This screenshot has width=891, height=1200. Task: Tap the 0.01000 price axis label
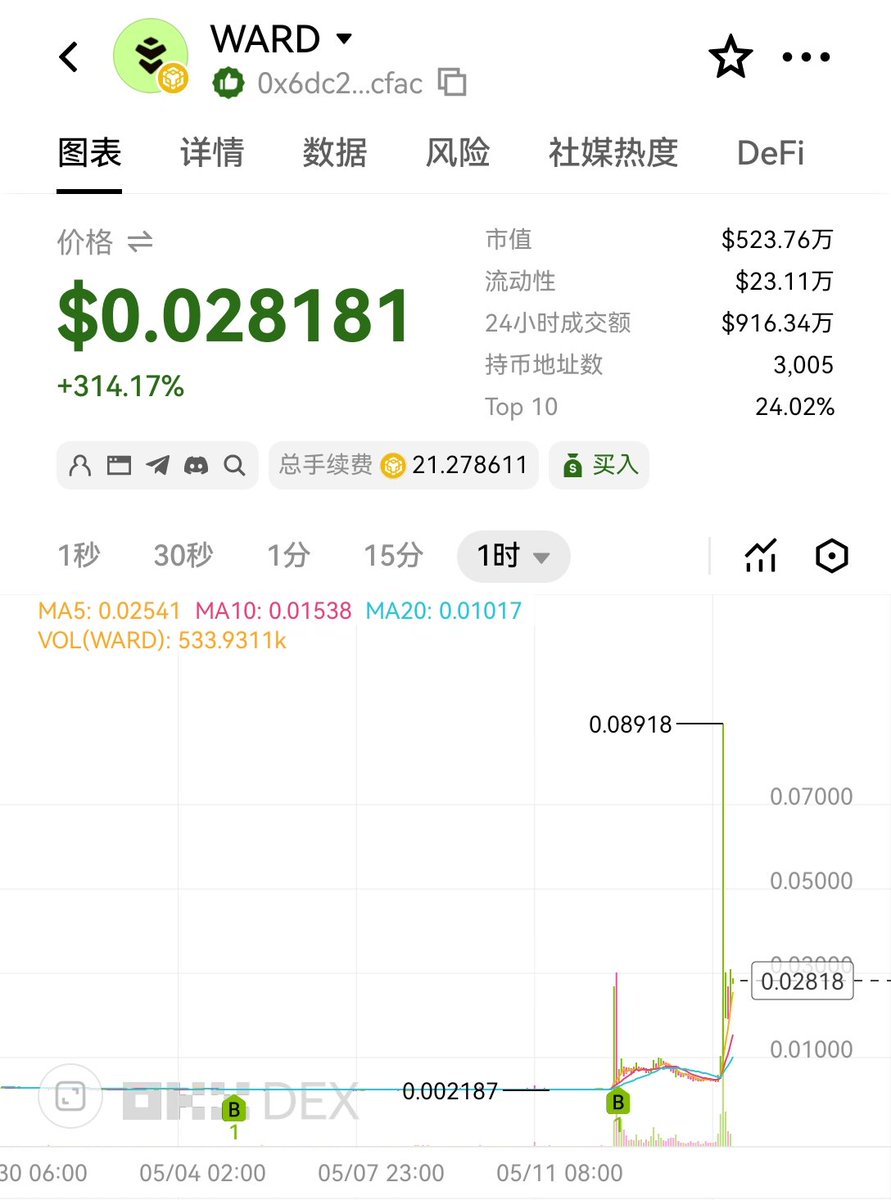tap(811, 1049)
